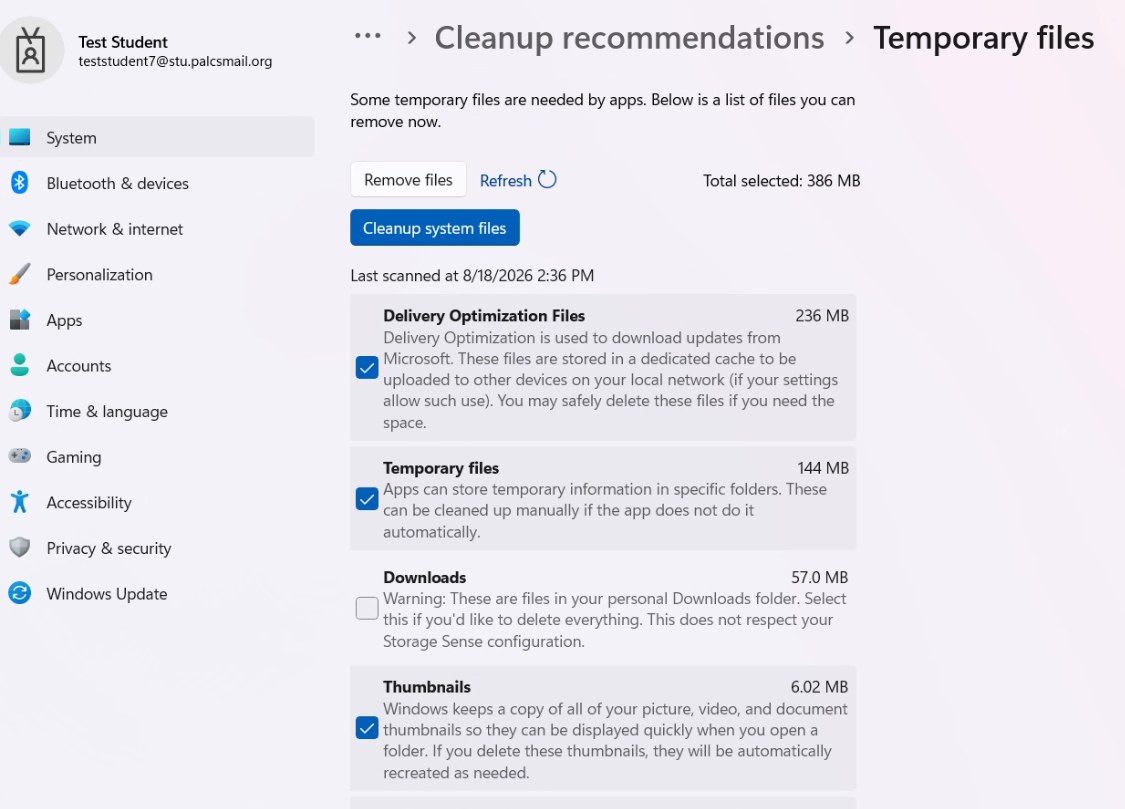Open the Bluetooth & devices icon
This screenshot has width=1125, height=809.
pyautogui.click(x=19, y=183)
